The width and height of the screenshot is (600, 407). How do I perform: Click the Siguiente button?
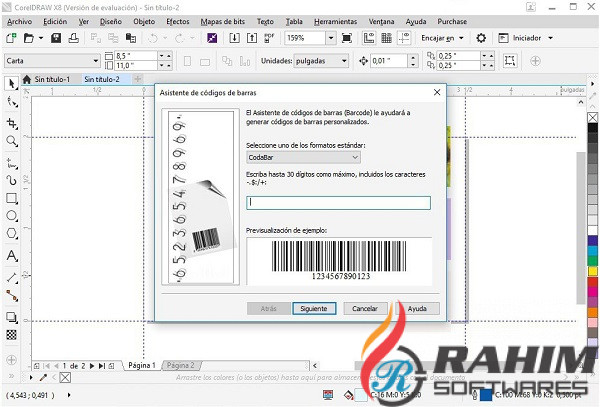pos(314,308)
